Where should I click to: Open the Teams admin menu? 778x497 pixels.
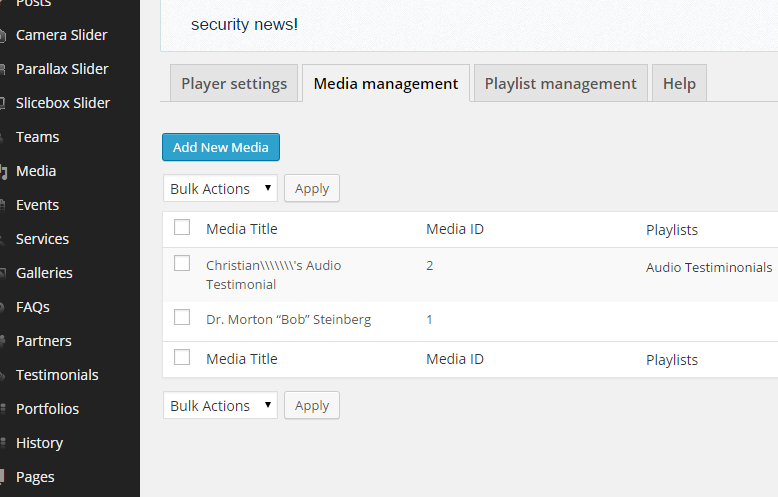37,137
